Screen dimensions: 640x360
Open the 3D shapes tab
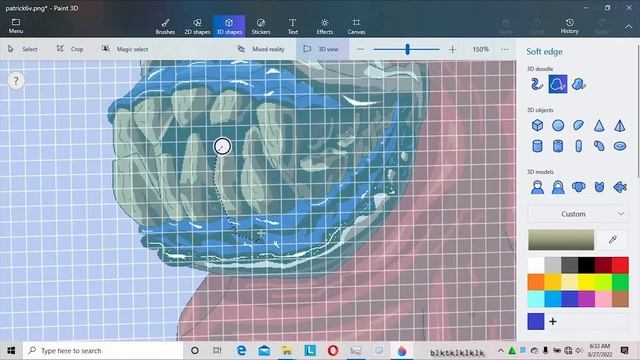pos(229,26)
